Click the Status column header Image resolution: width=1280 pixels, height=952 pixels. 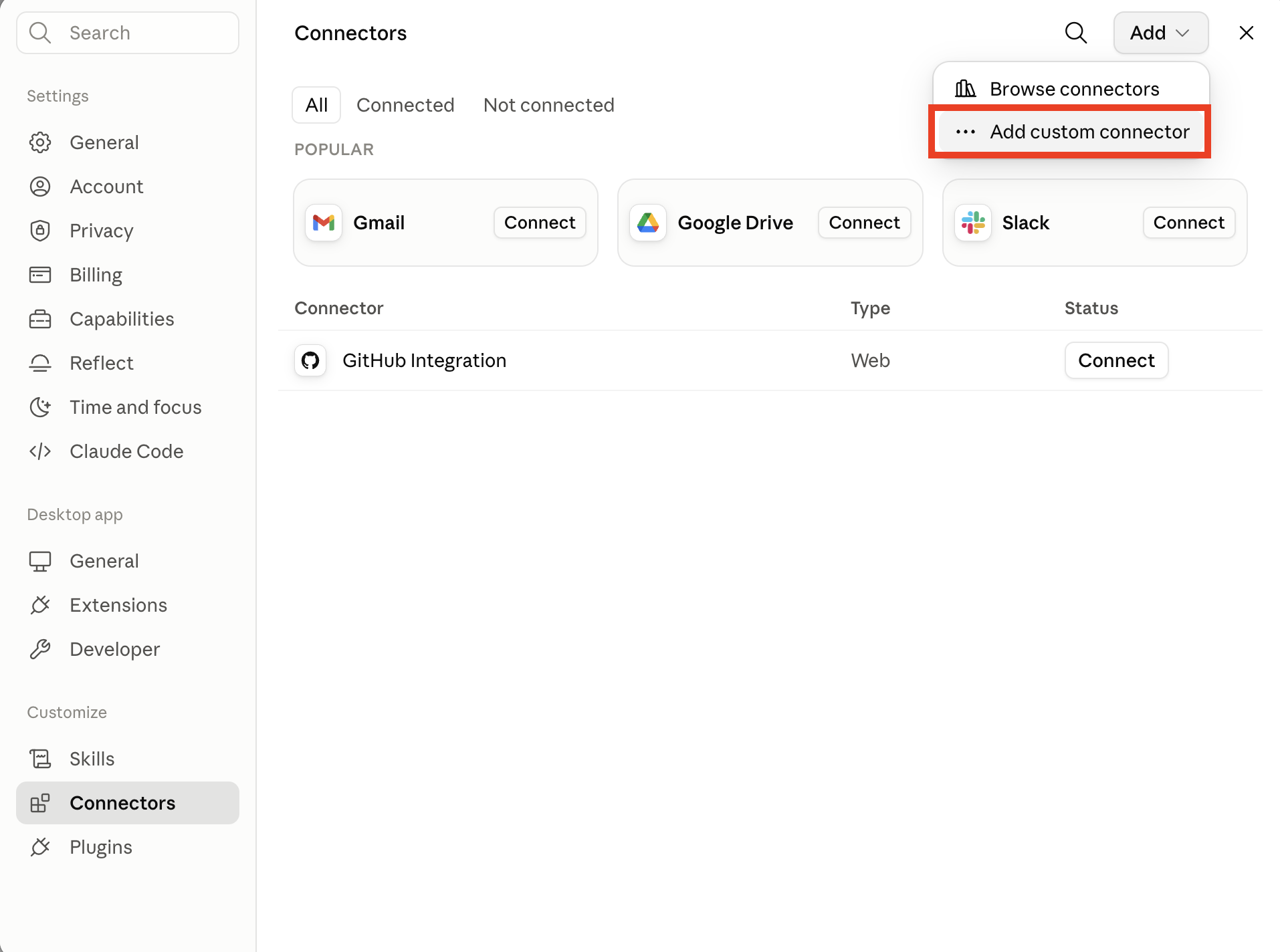[1091, 308]
